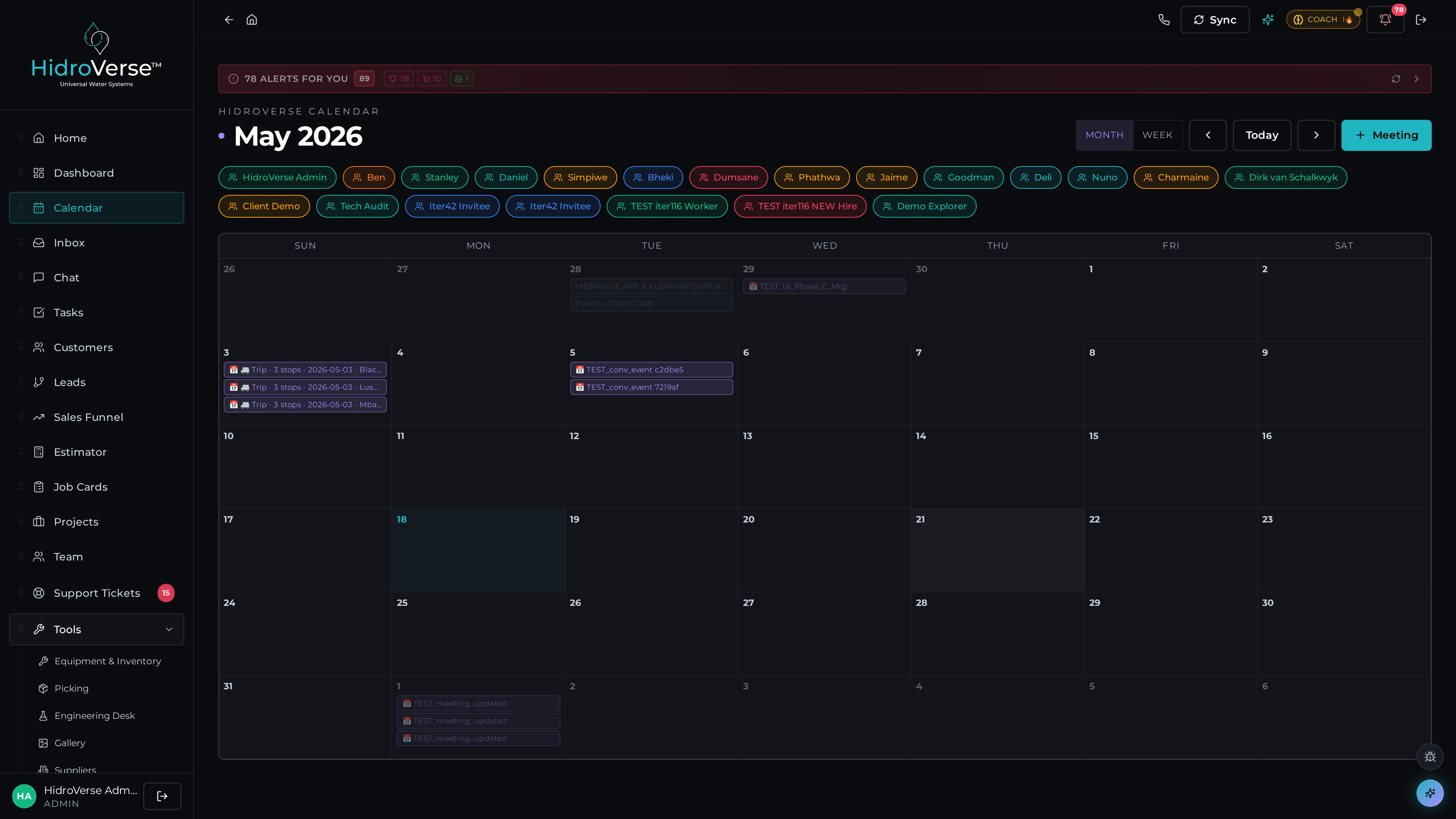Screen dimensions: 1456x819
Task: Switch to MONTH view
Action: (1105, 135)
